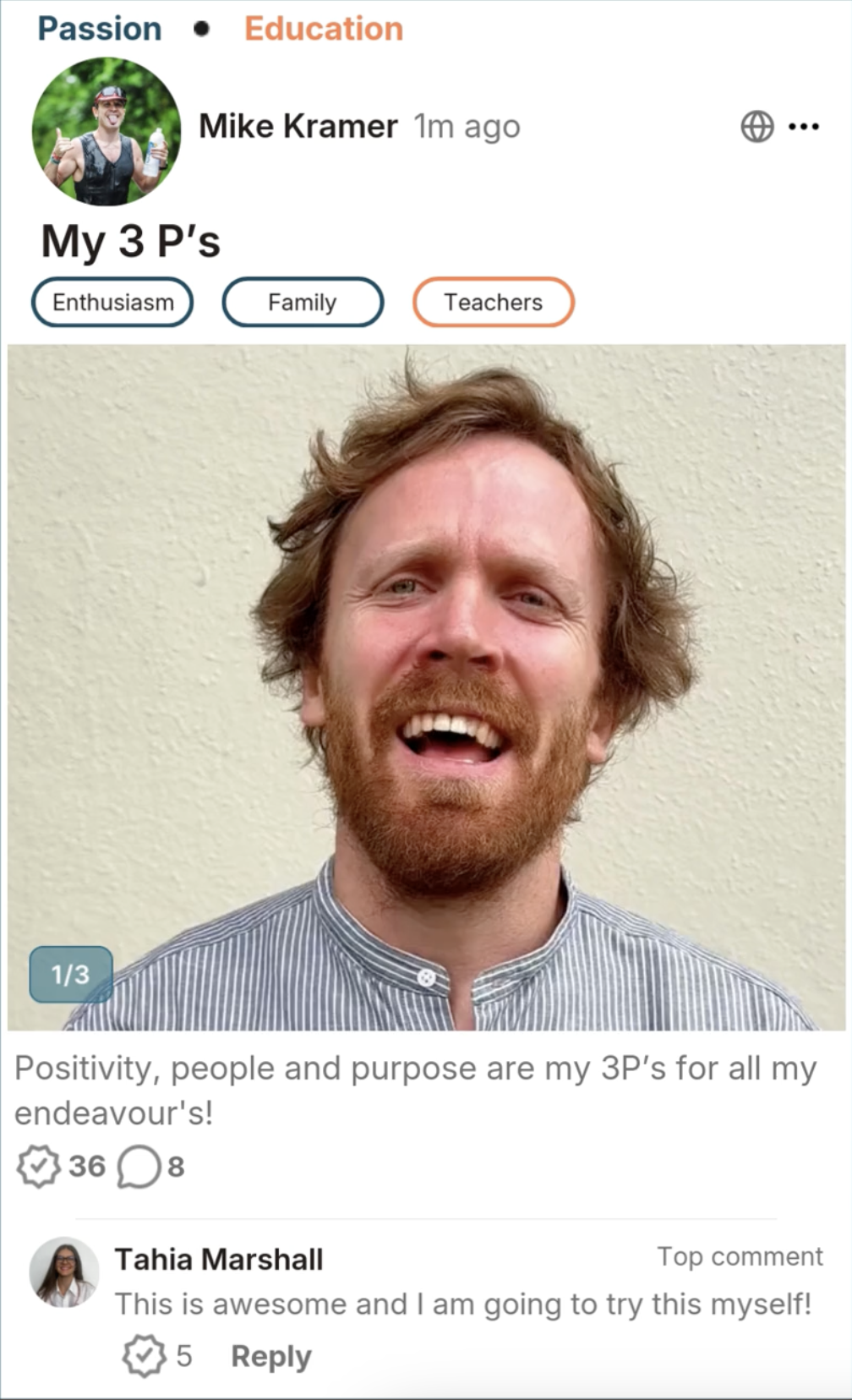
Task: Open the post photo of bearded man
Action: tap(427, 687)
